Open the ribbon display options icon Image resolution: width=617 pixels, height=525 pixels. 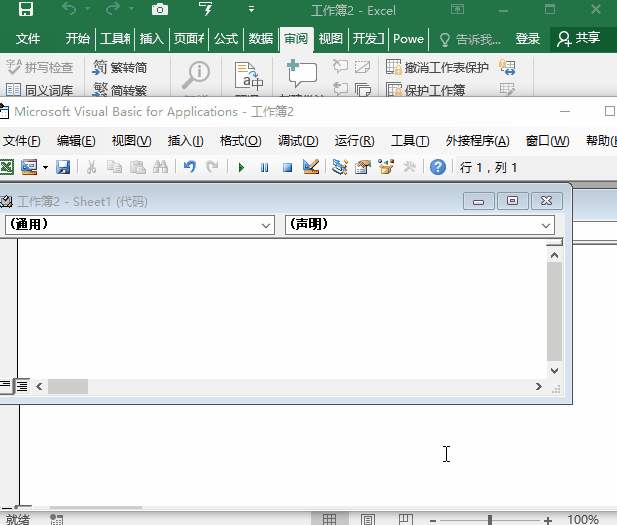click(457, 9)
